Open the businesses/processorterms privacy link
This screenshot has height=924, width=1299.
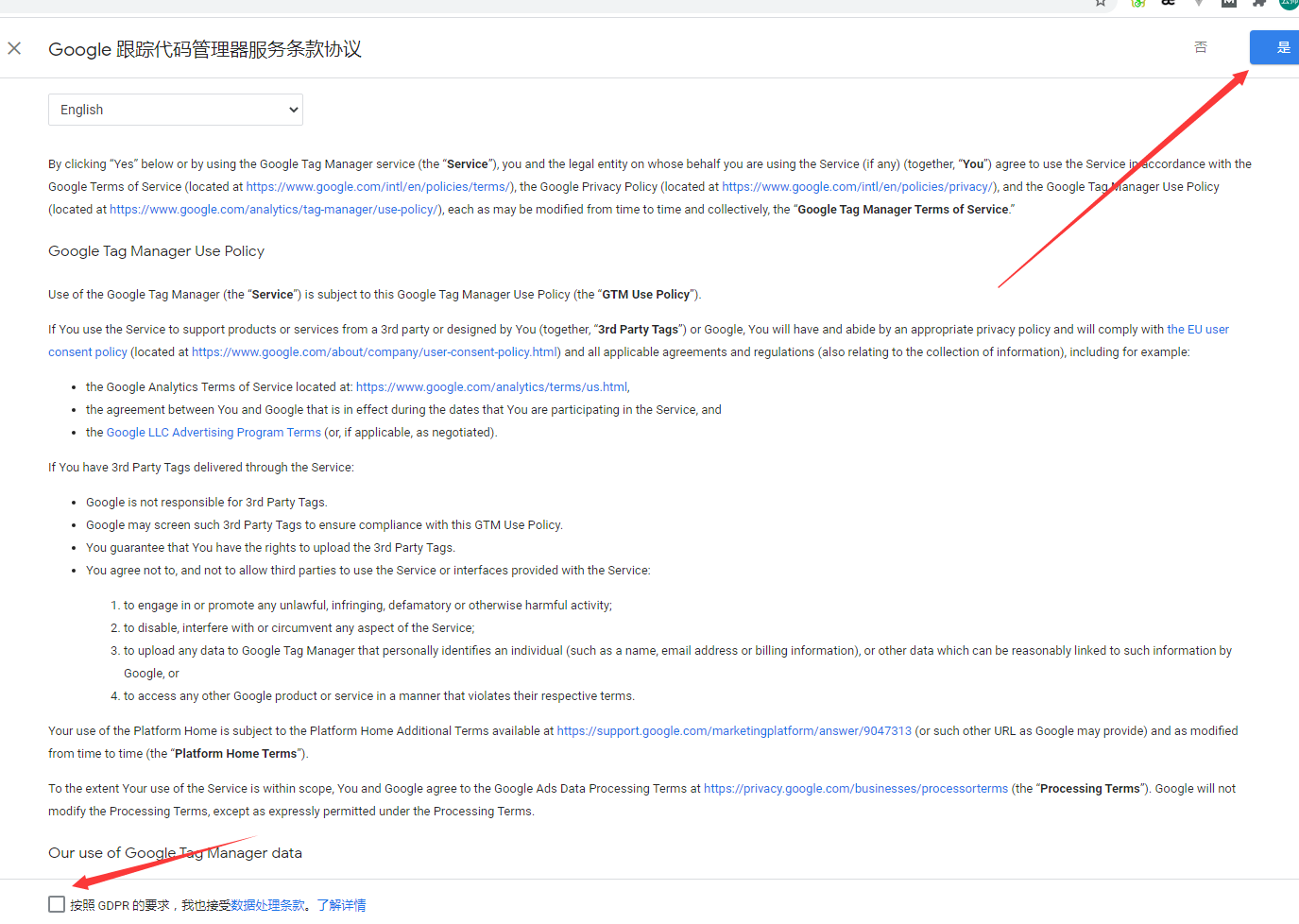(x=856, y=789)
